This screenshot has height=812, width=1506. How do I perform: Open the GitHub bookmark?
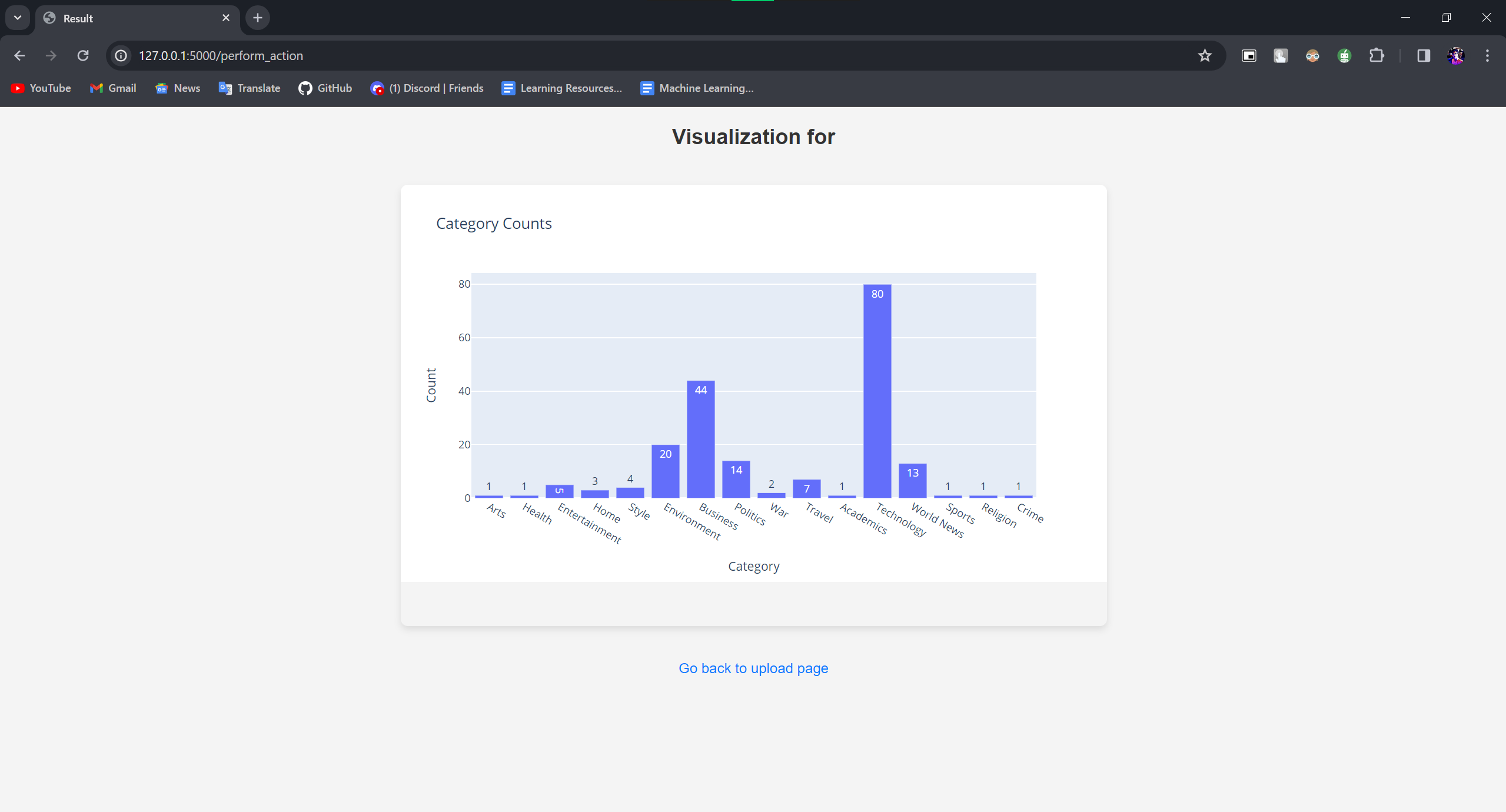click(x=325, y=88)
